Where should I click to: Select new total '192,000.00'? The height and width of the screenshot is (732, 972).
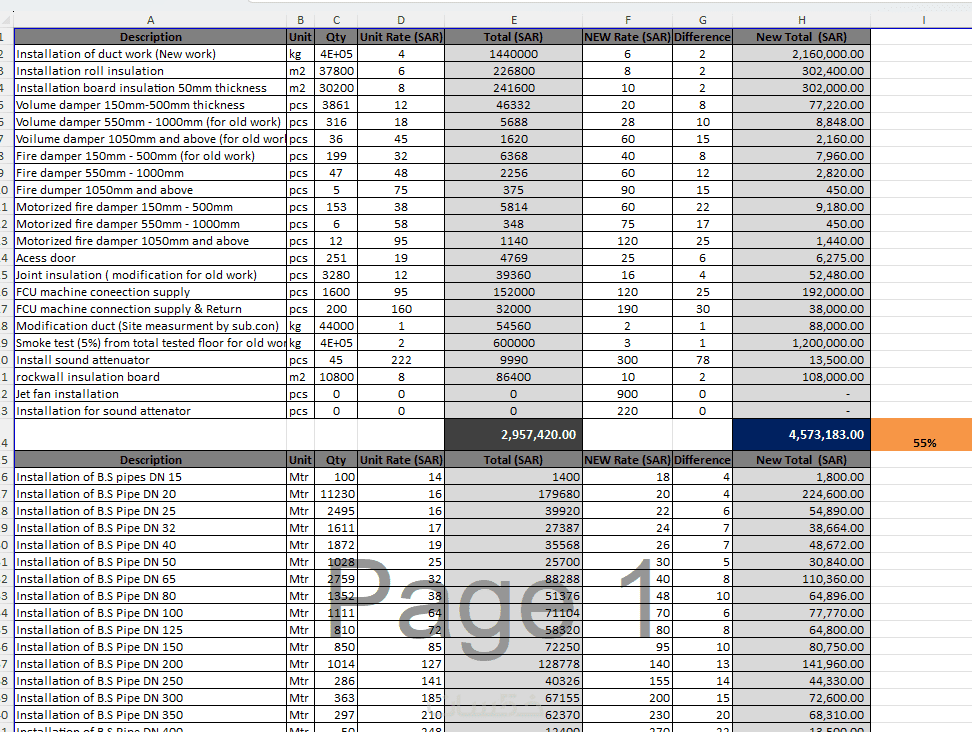(802, 292)
